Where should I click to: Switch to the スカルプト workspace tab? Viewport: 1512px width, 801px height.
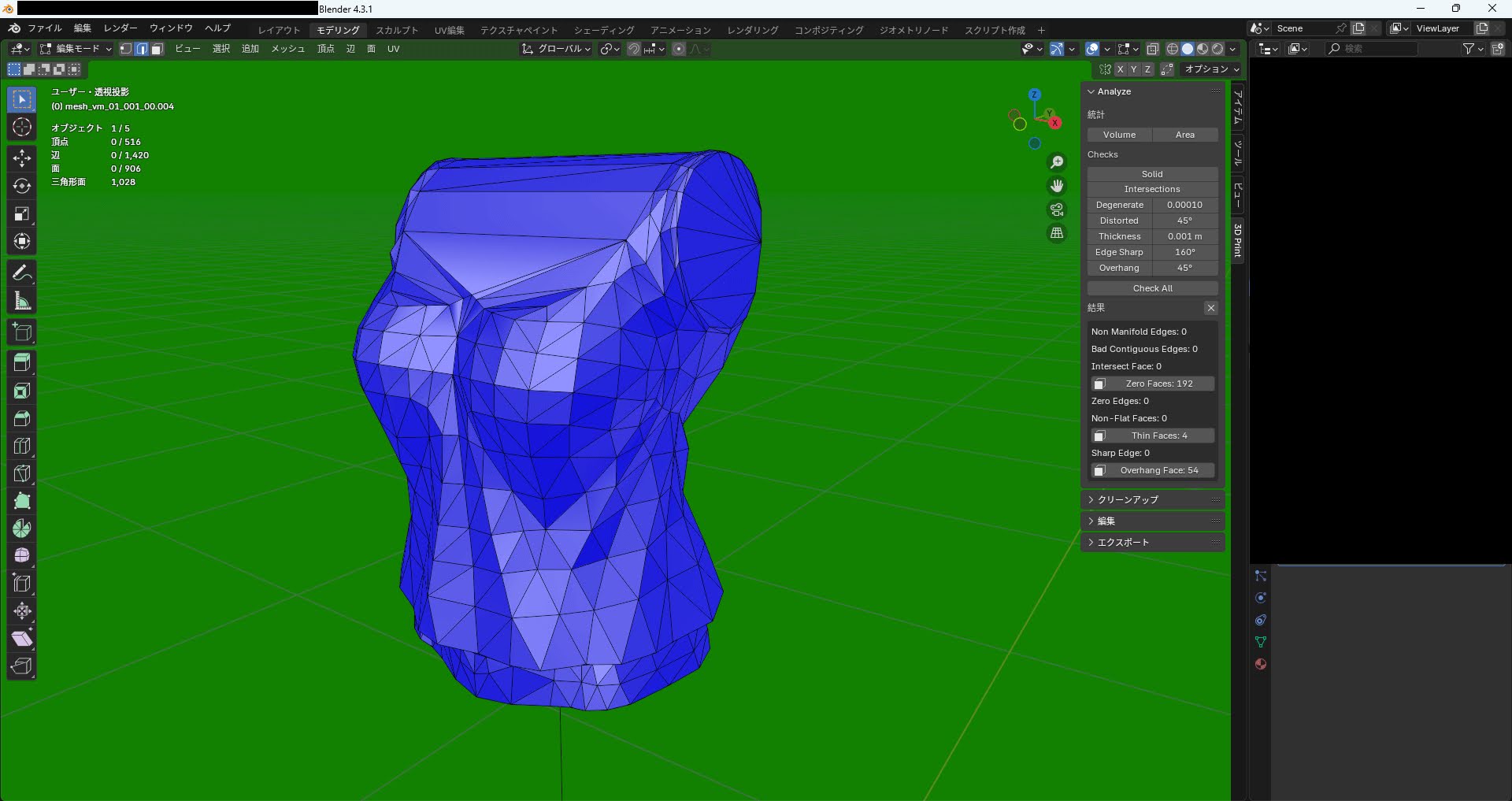tap(397, 30)
